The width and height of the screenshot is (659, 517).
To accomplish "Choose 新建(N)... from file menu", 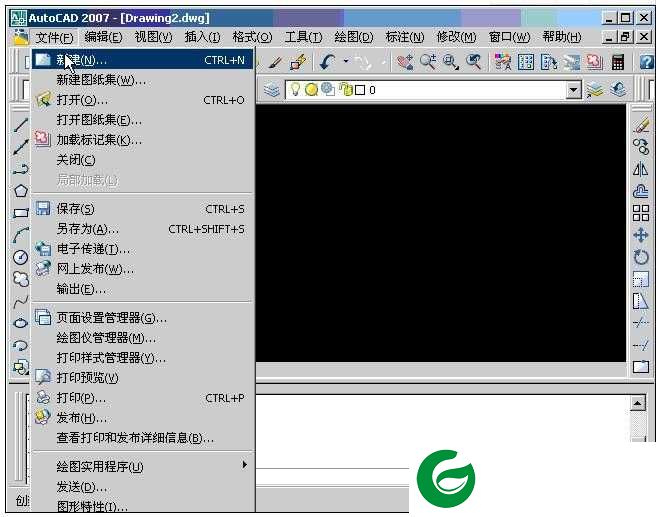I will pyautogui.click(x=143, y=60).
